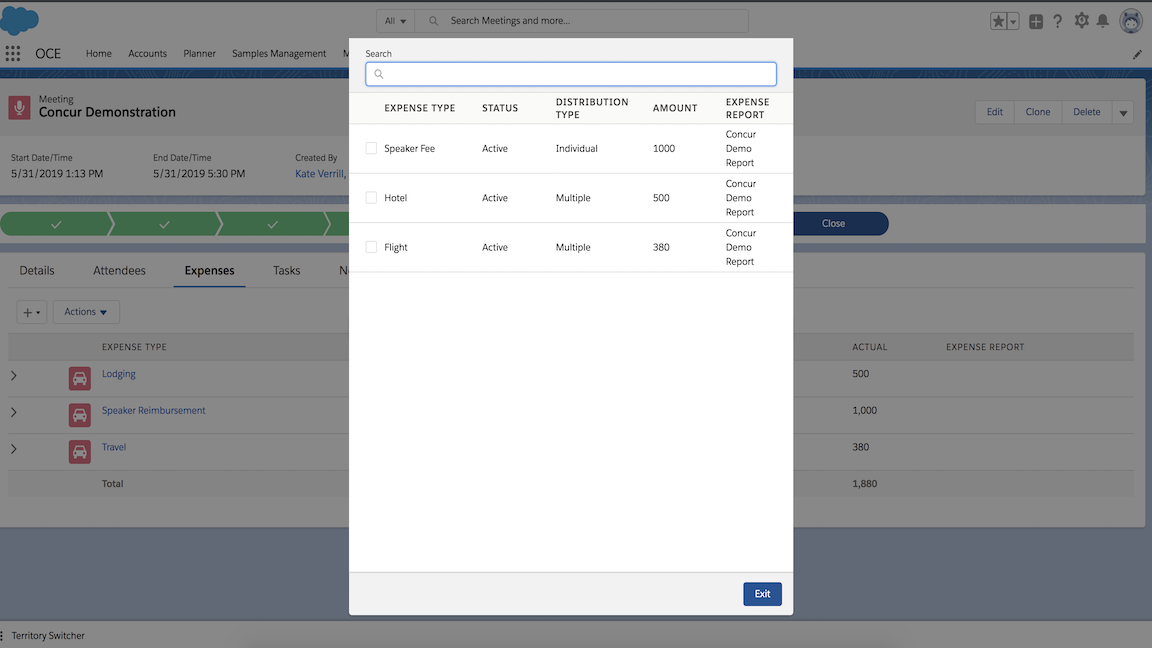Click the Meeting microphone record icon
Image resolution: width=1152 pixels, height=648 pixels.
point(19,107)
